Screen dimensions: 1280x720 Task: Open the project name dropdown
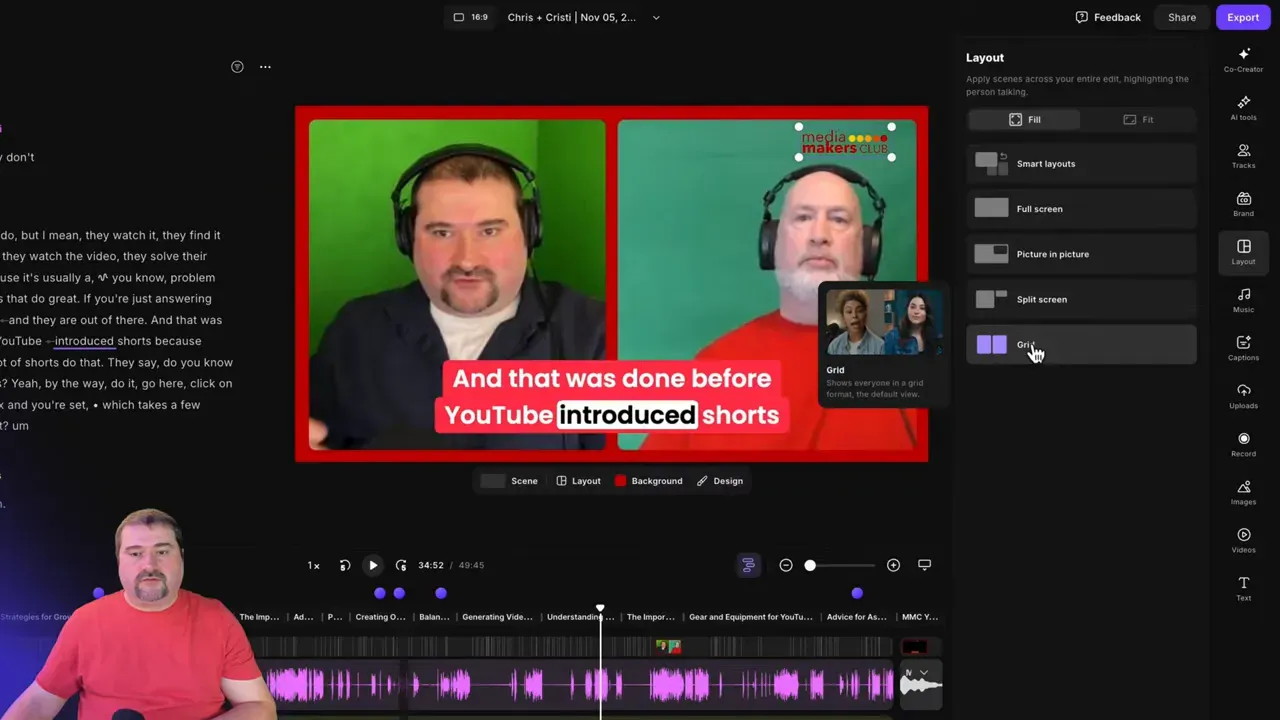click(x=656, y=17)
